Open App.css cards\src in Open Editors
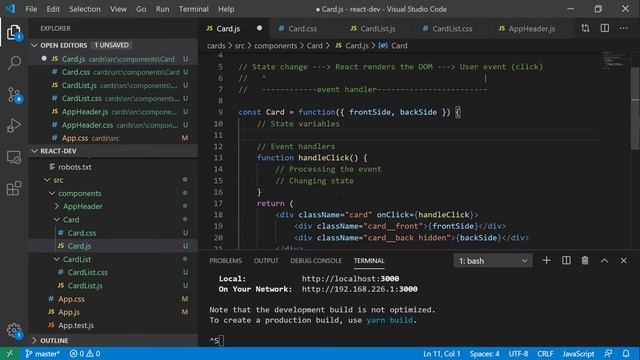The image size is (640, 360). [113, 138]
